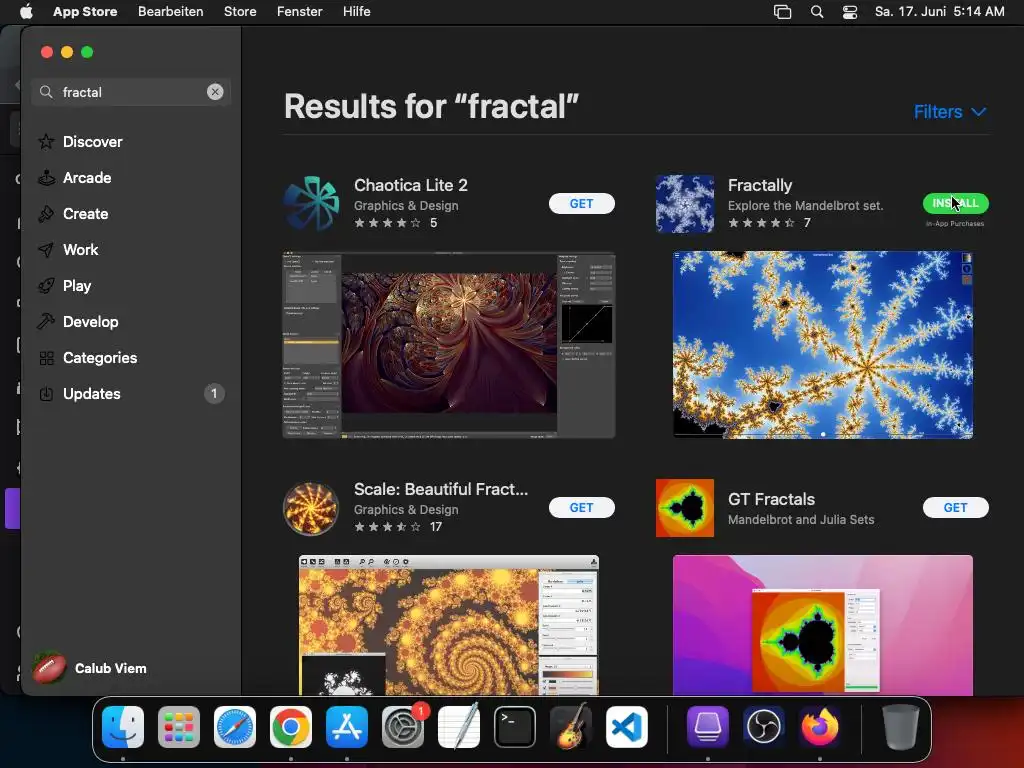Launch Safari from the Dock
The image size is (1024, 768).
tap(235, 727)
